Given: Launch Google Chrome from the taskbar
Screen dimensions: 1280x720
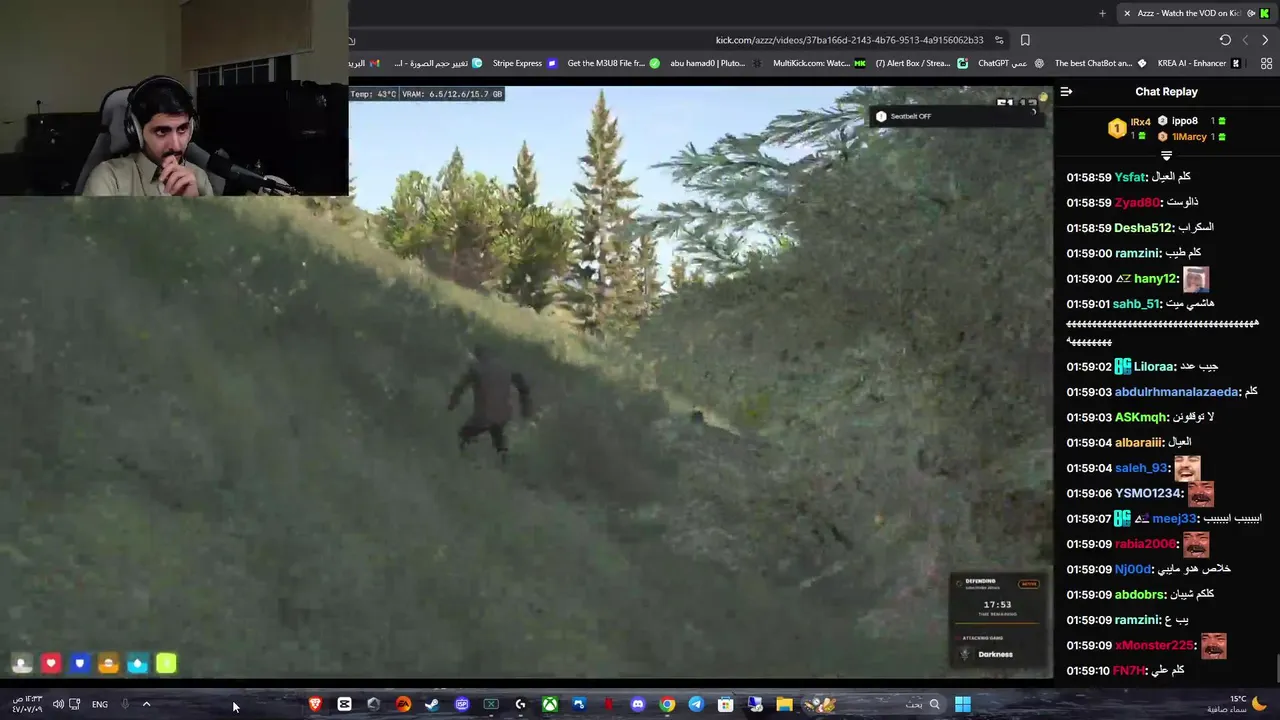Looking at the screenshot, I should (x=667, y=704).
